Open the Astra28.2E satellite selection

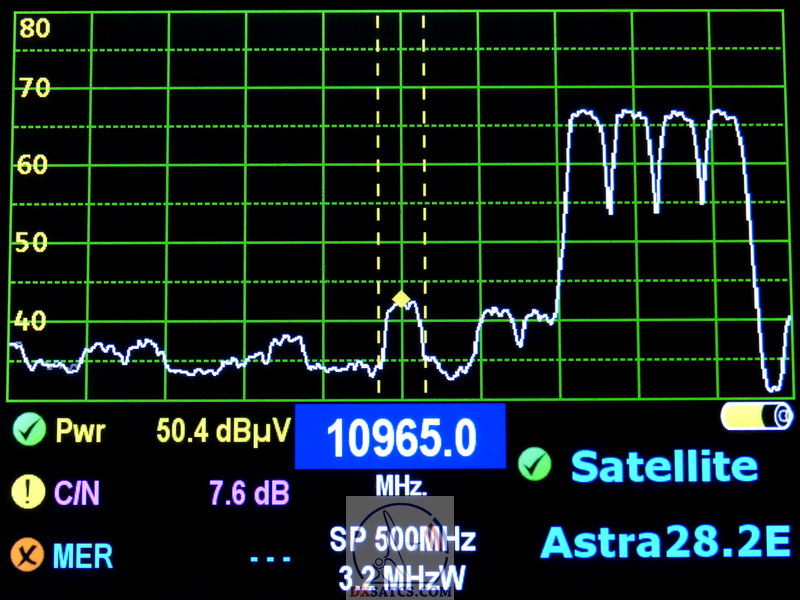[x=664, y=542]
